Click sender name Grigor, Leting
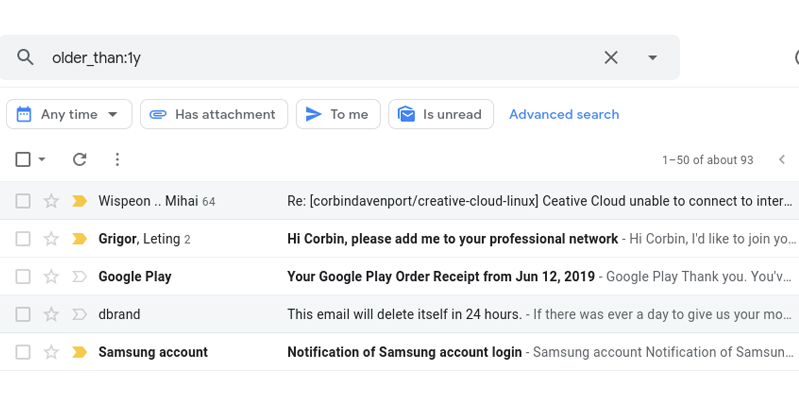The height and width of the screenshot is (400, 799). click(139, 238)
